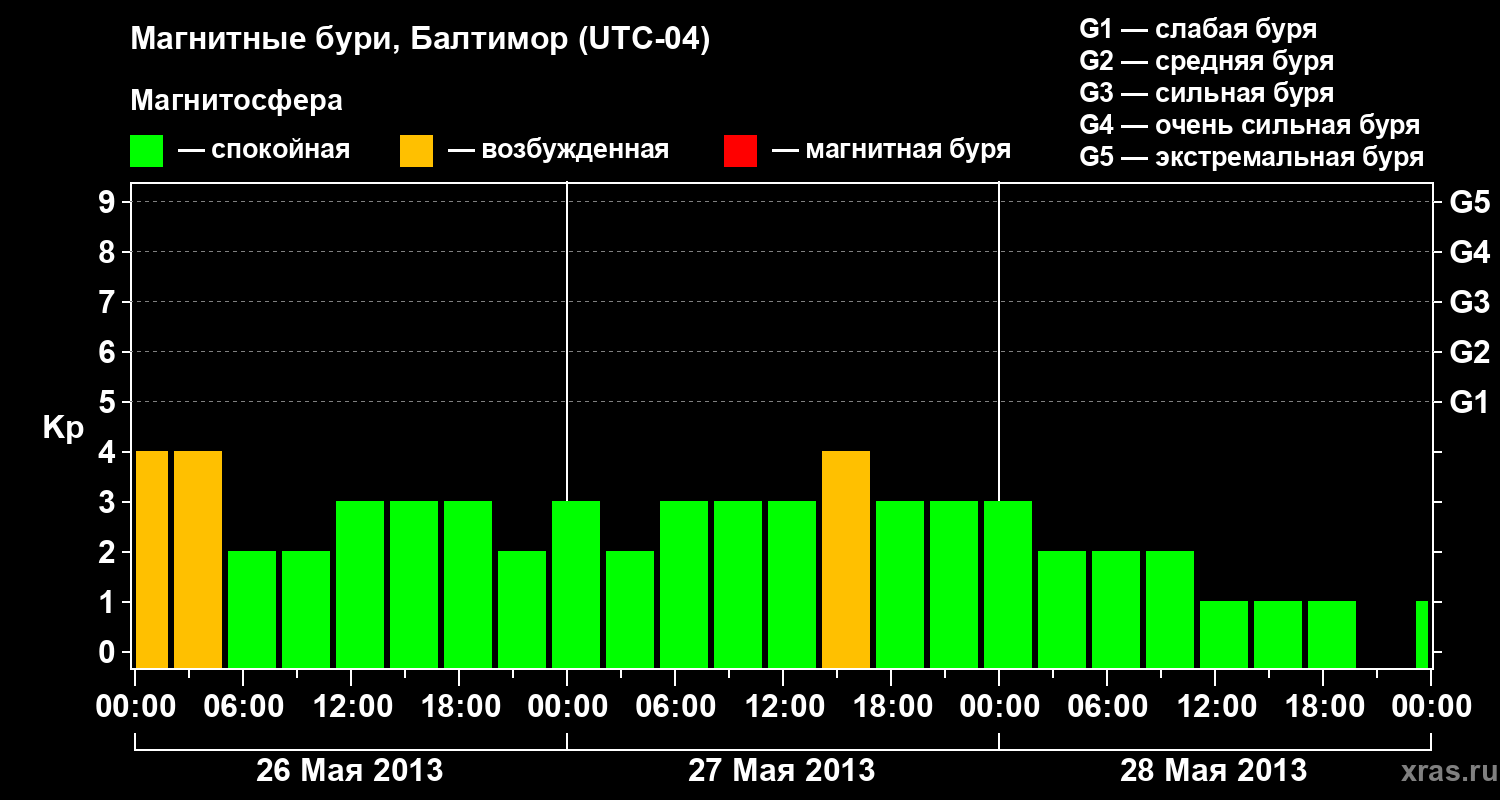Click the only orange Kp 4 bar on 27 Мая
The height and width of the screenshot is (800, 1500).
tap(846, 560)
